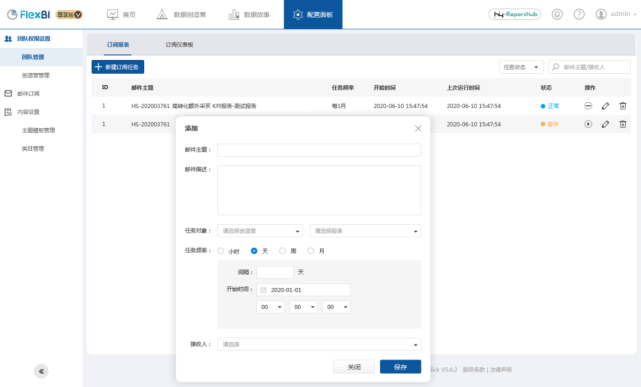641x387 pixels.
Task: Open the 数据创造营 tent icon
Action: point(162,14)
